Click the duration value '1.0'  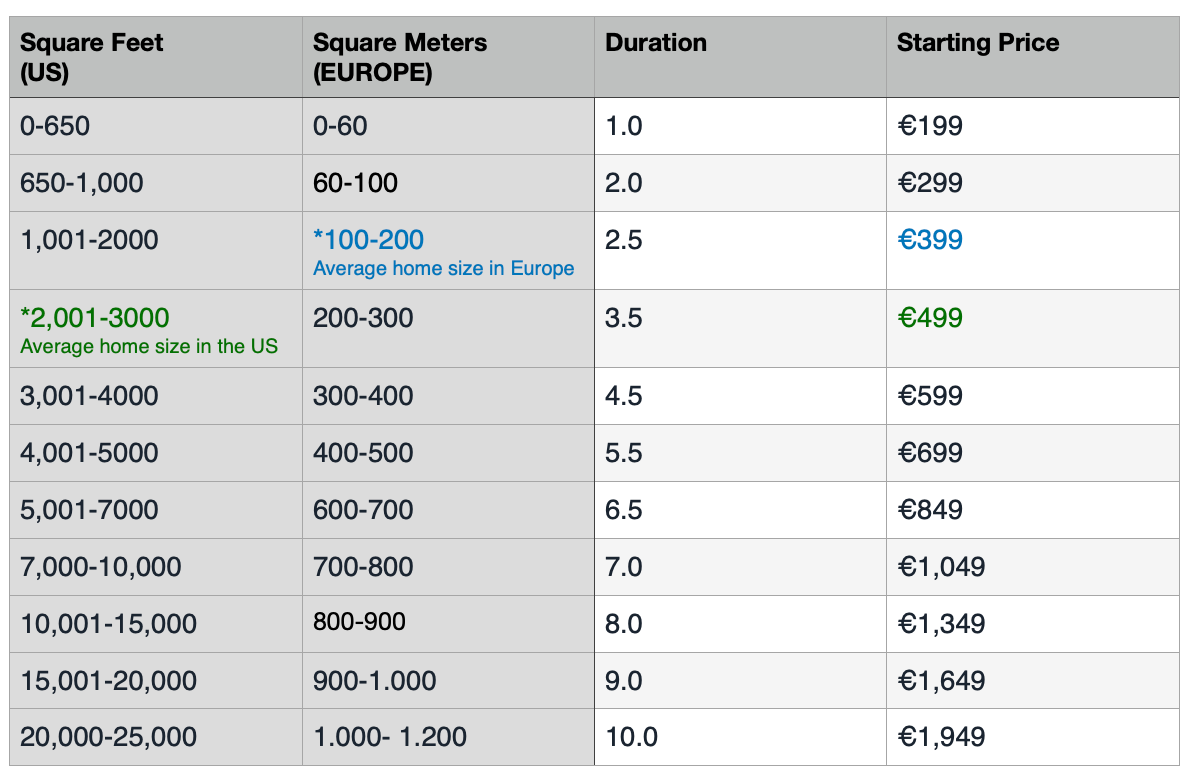tap(624, 126)
